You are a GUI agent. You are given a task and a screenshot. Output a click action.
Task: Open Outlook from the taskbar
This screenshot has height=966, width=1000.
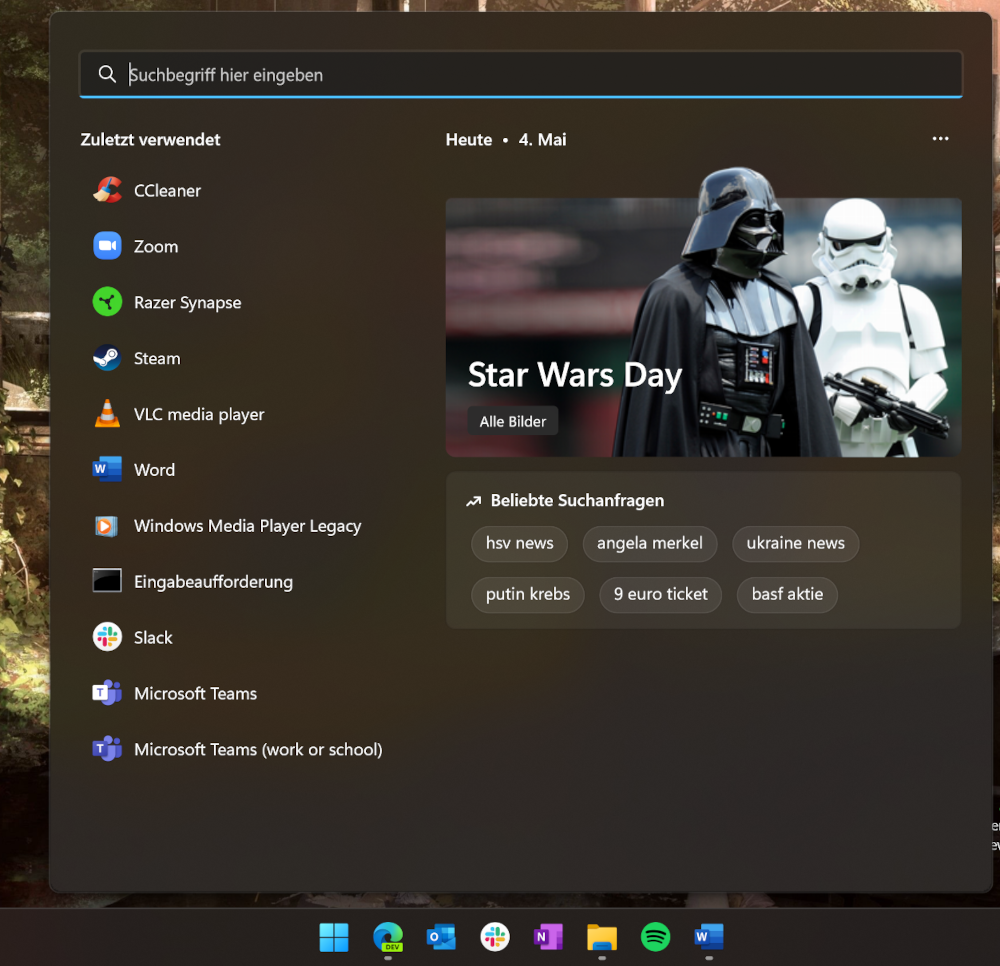[x=441, y=937]
